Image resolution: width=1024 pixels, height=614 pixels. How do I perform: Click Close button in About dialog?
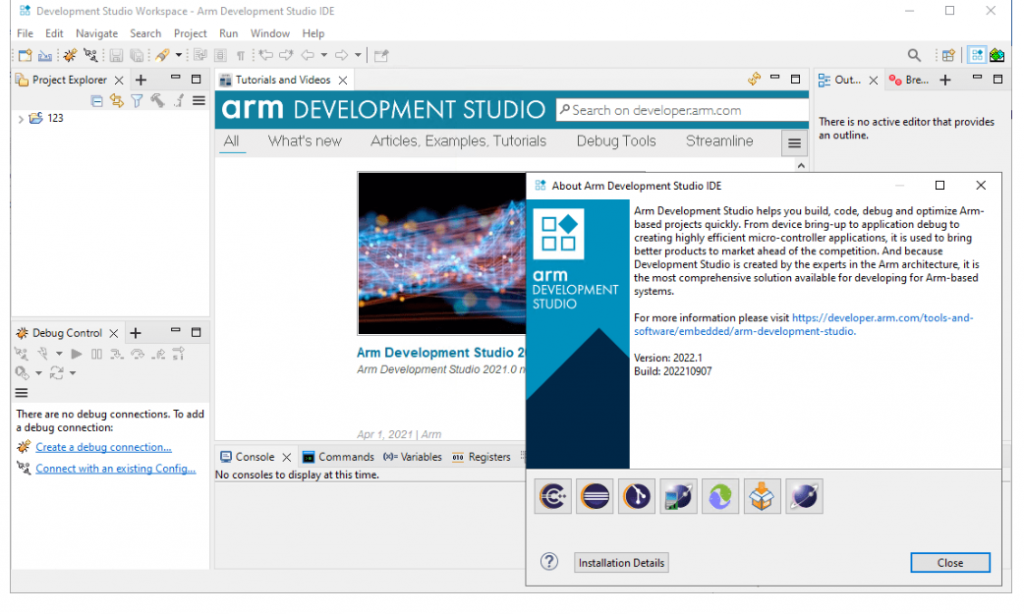(950, 563)
